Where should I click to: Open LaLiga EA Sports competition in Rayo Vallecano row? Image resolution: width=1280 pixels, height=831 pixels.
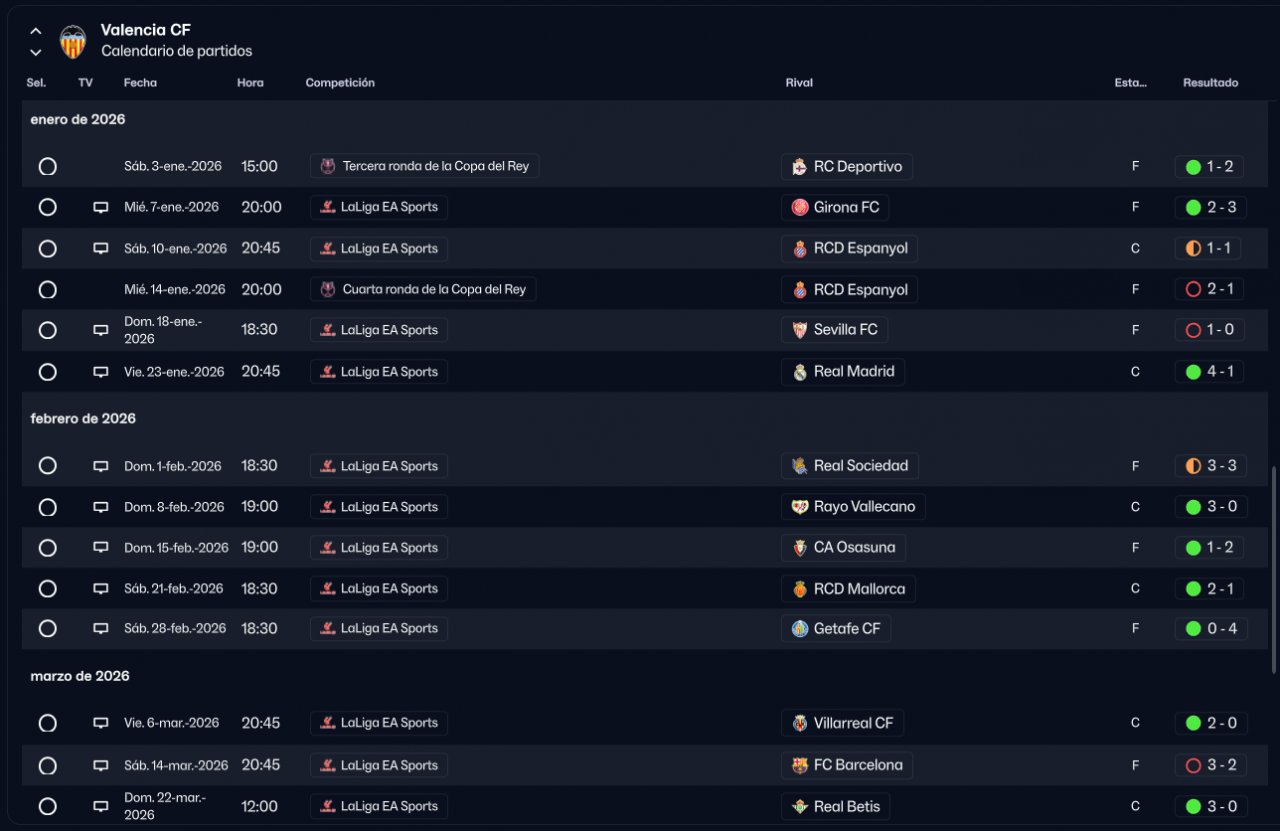coord(379,507)
